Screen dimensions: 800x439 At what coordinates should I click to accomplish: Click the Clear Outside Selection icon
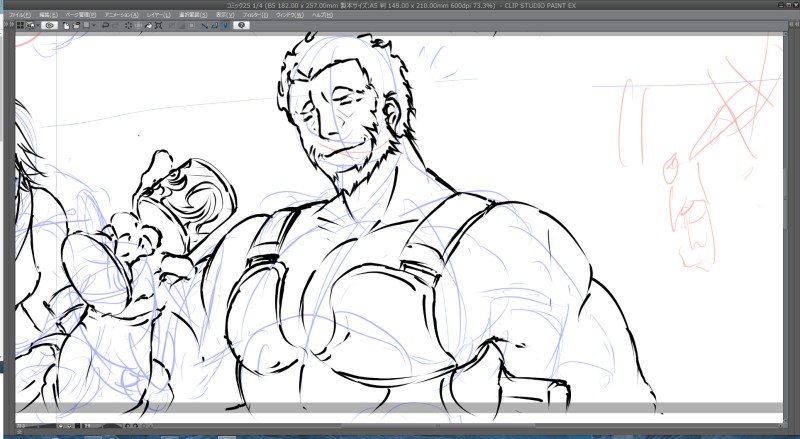point(138,25)
